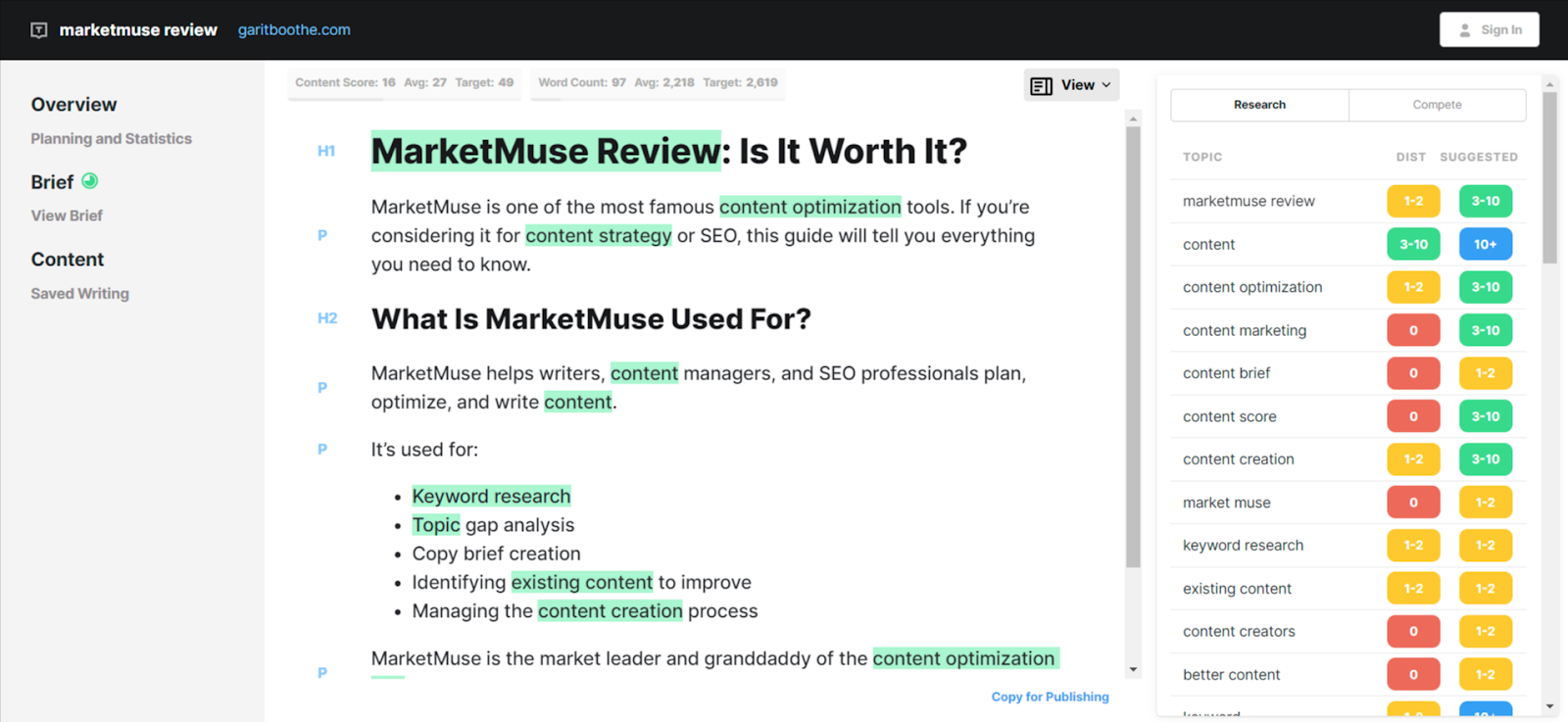Screen dimensions: 1568x722
Task: Open the View dropdown menu
Action: (x=1071, y=85)
